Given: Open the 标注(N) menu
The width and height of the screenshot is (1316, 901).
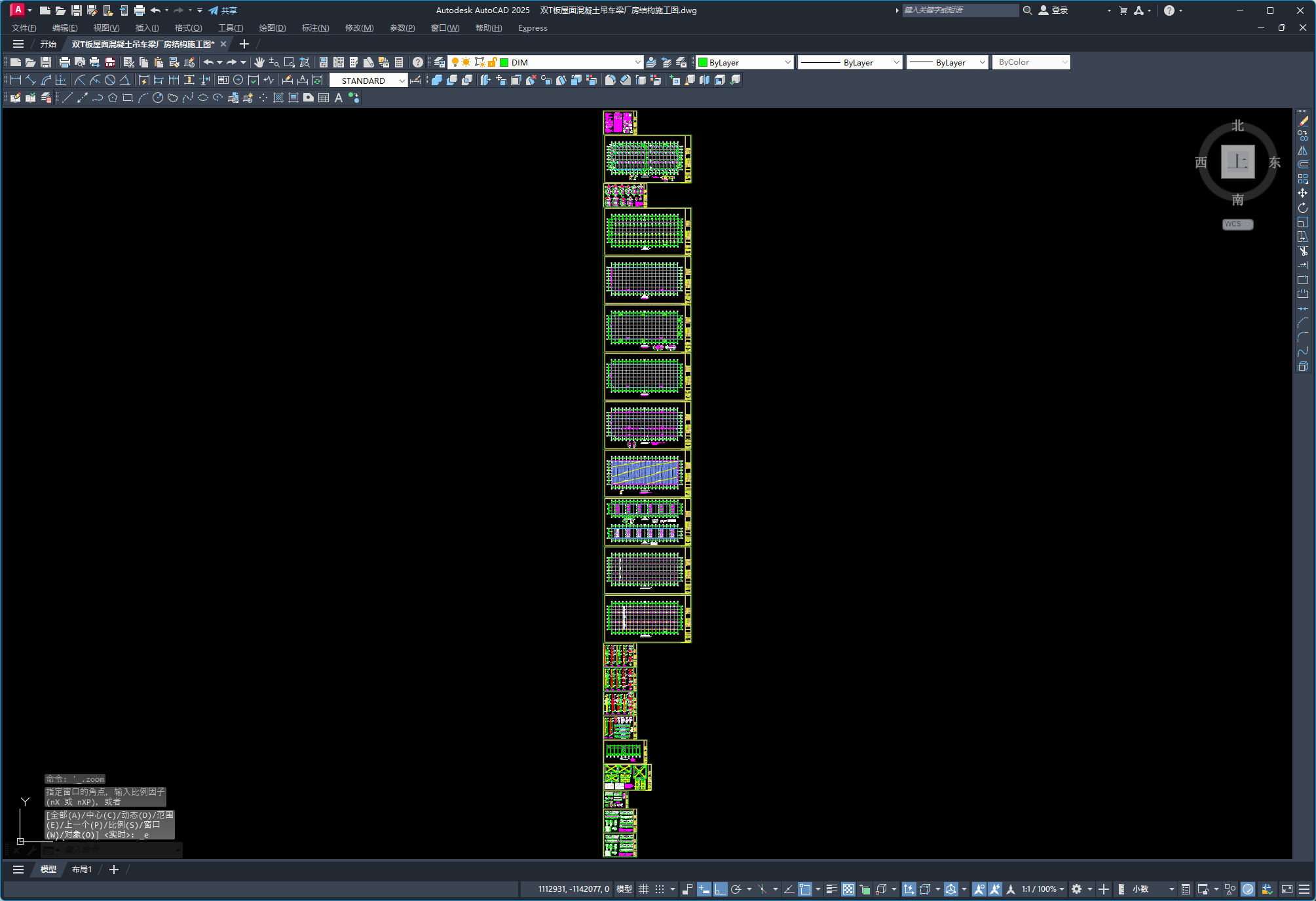Looking at the screenshot, I should (315, 28).
